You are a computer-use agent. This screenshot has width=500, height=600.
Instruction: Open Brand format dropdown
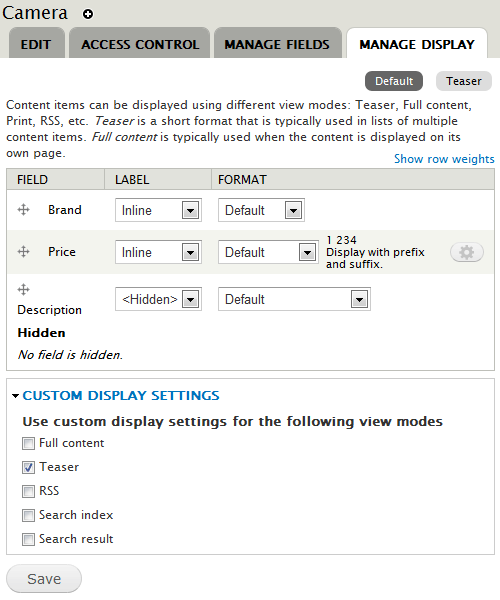click(x=261, y=210)
